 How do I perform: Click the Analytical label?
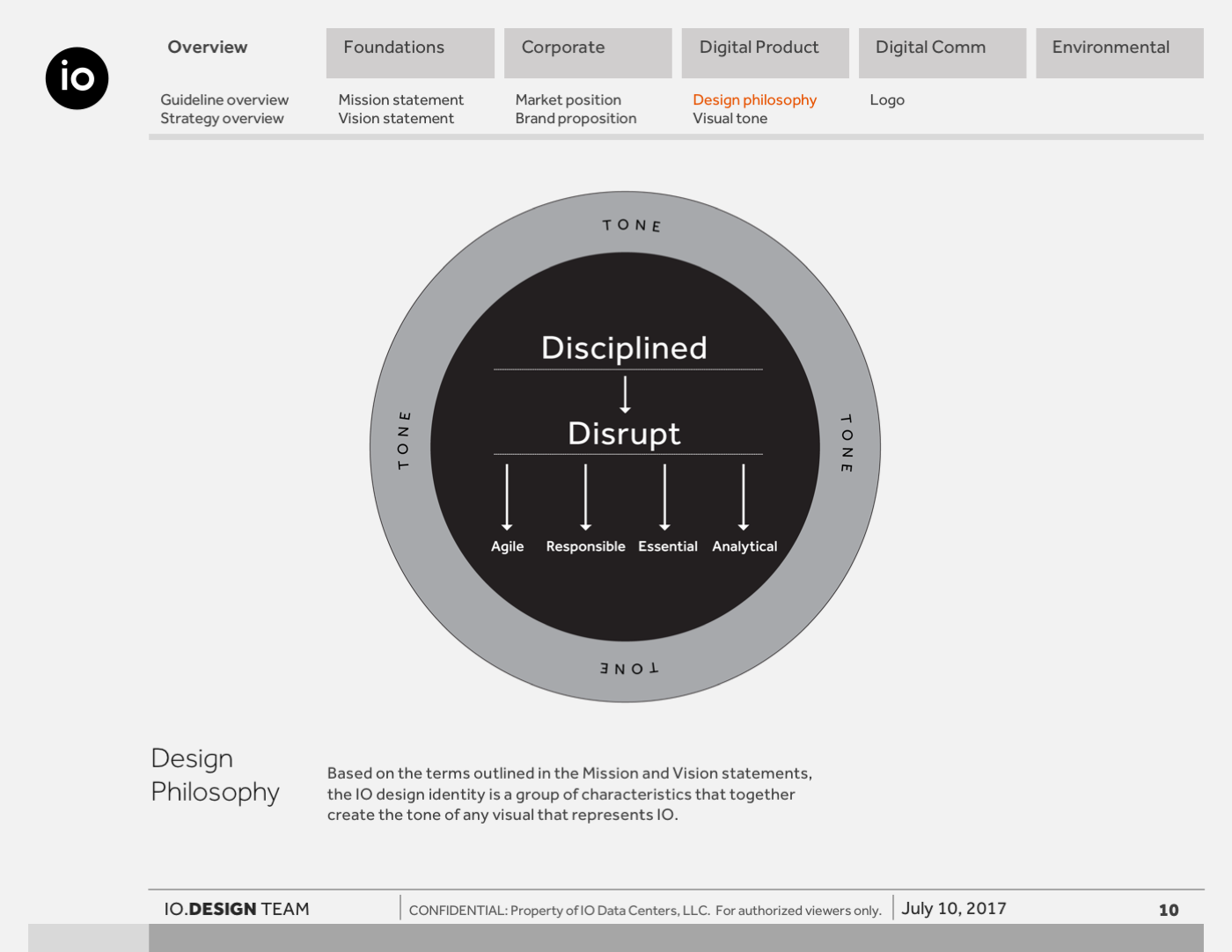[744, 546]
